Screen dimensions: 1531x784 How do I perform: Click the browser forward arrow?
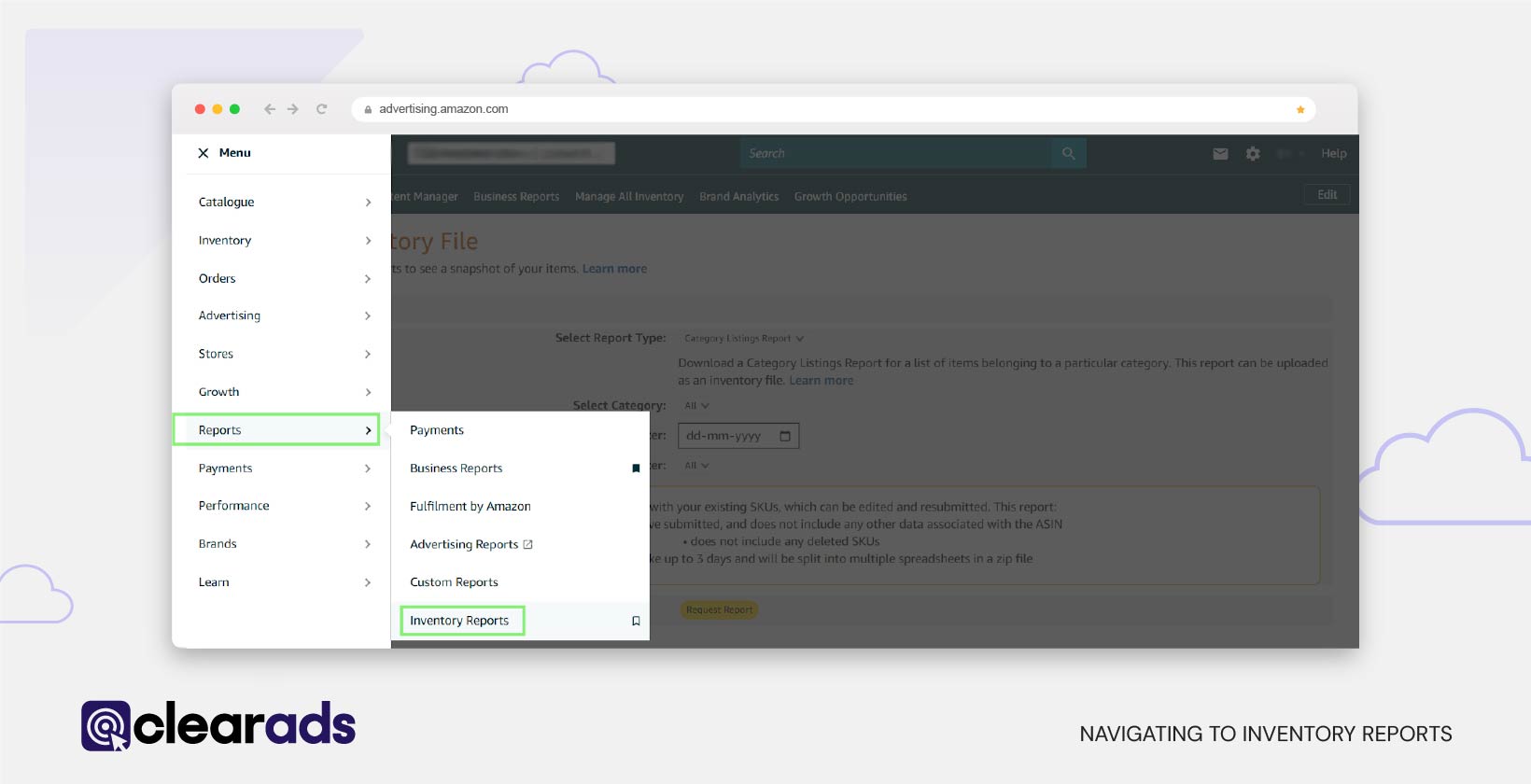tap(293, 109)
